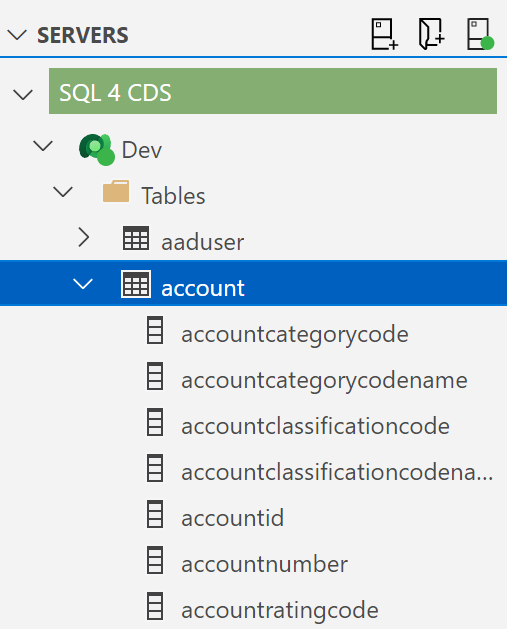
Task: Click the account table icon
Action: coord(136,284)
